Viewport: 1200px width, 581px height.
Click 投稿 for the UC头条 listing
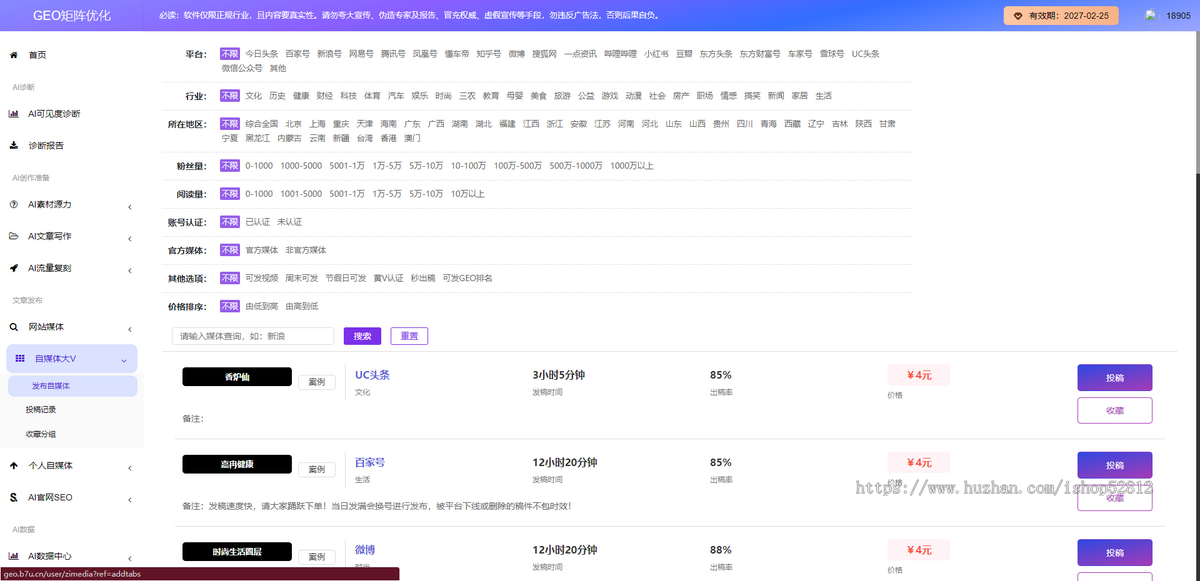[x=1114, y=378]
